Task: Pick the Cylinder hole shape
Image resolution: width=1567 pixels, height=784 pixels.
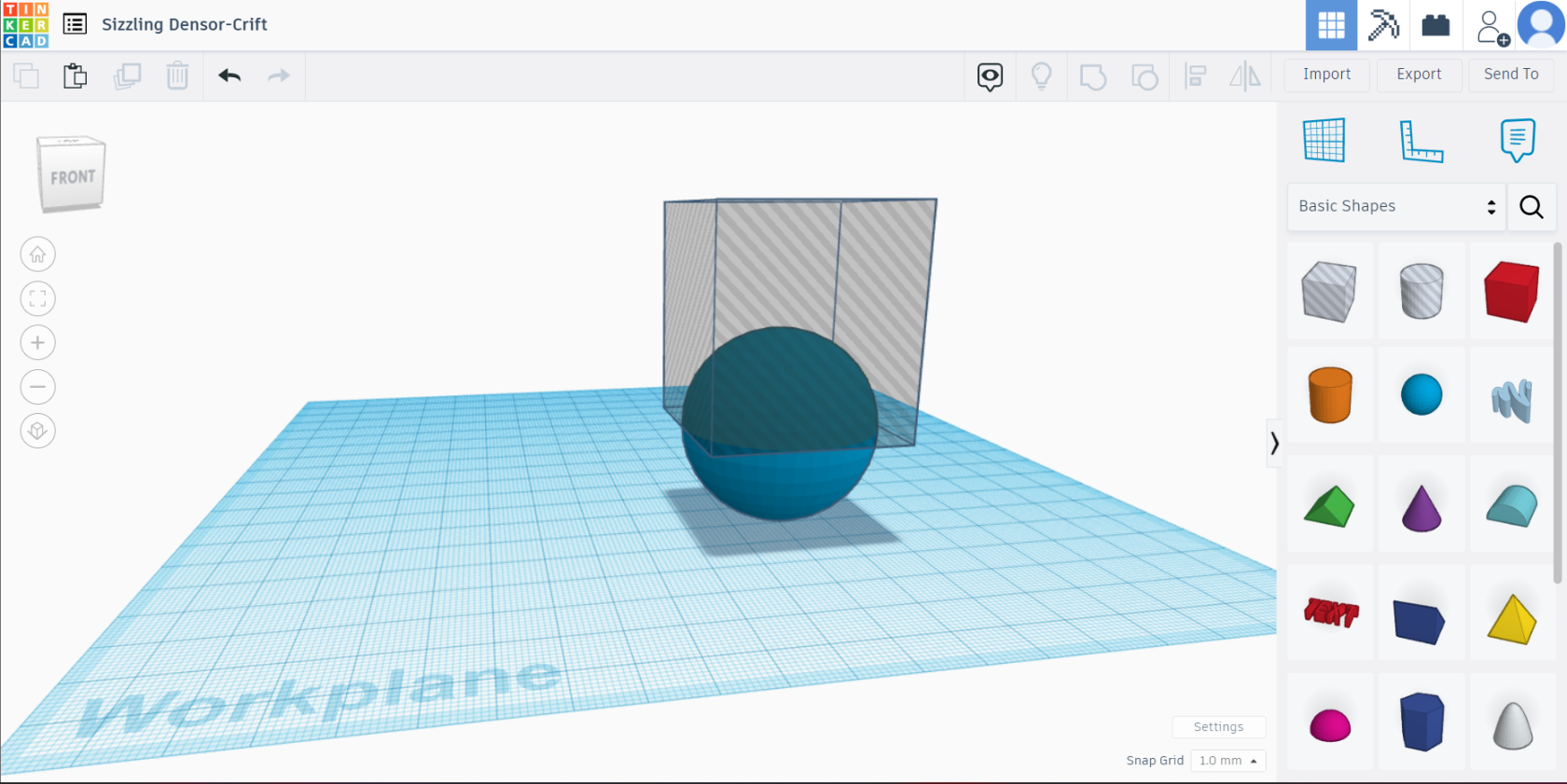Action: tap(1421, 291)
